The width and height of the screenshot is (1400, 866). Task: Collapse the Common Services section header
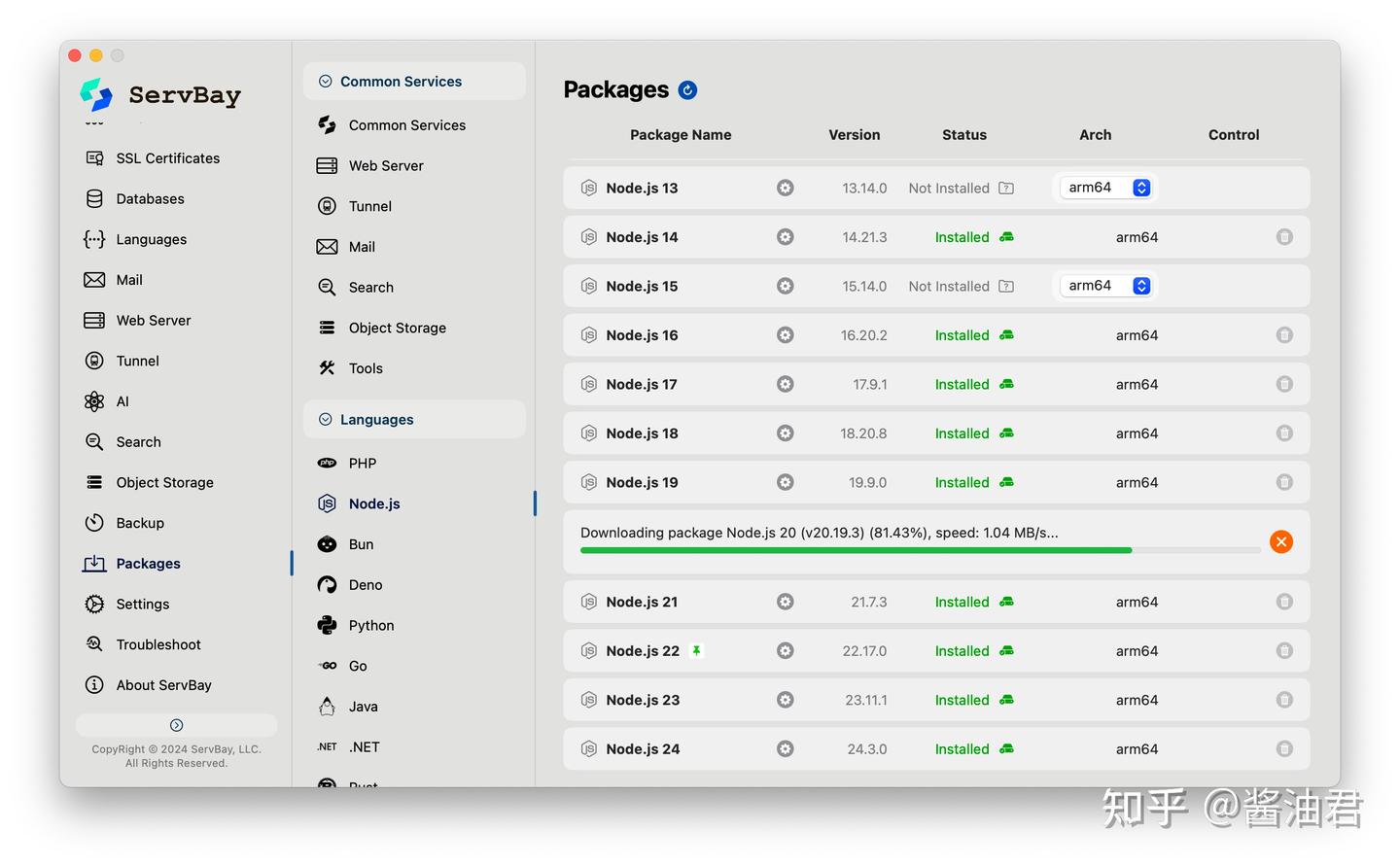click(x=414, y=82)
